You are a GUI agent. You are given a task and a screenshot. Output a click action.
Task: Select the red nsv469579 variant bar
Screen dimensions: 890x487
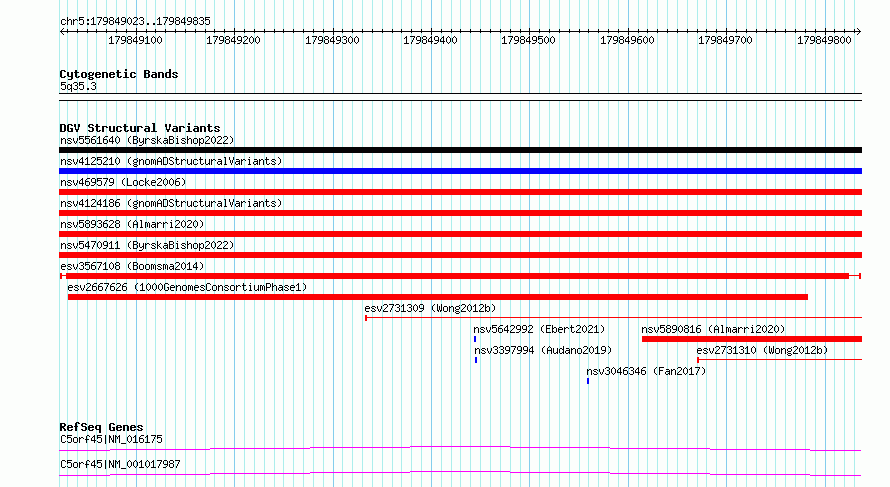[x=460, y=192]
